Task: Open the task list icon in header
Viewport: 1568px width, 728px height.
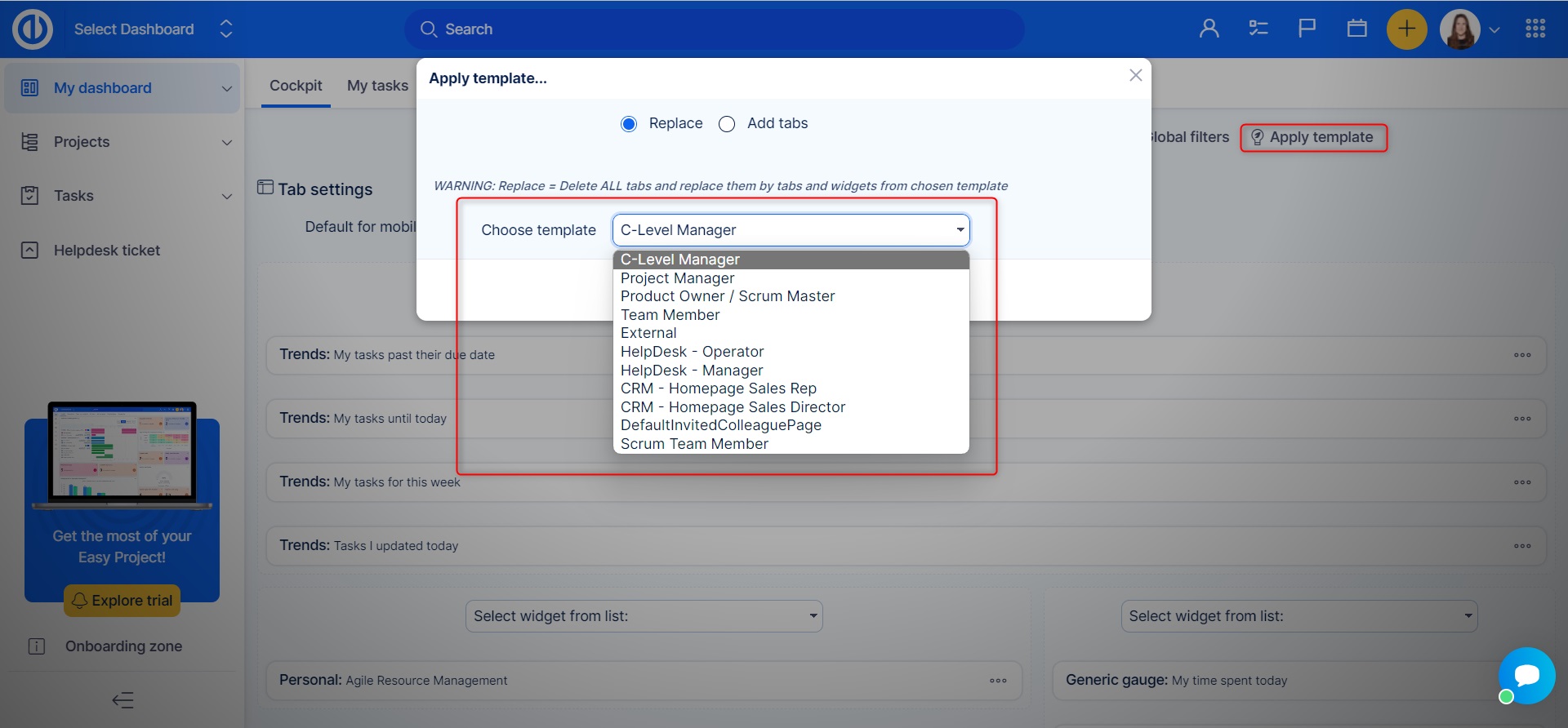Action: point(1258,29)
